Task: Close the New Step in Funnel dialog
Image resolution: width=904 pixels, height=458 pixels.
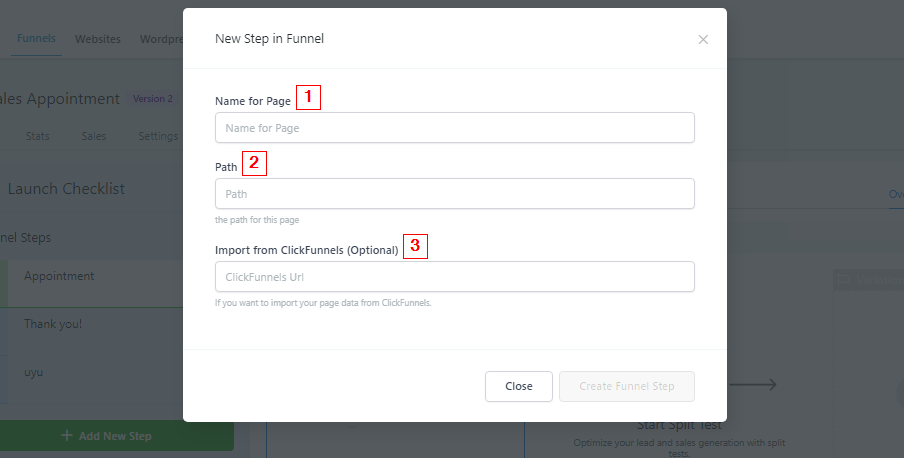Action: [703, 40]
